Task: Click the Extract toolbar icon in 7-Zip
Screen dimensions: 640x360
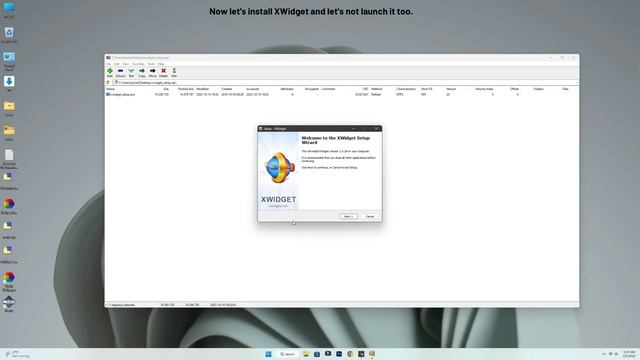Action: pyautogui.click(x=120, y=73)
